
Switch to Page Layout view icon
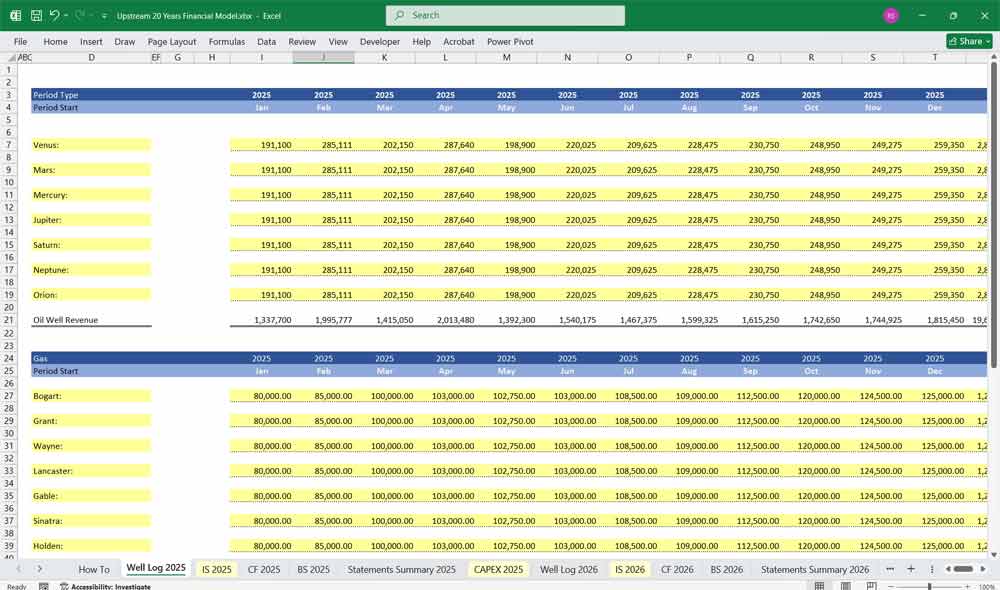click(x=846, y=586)
